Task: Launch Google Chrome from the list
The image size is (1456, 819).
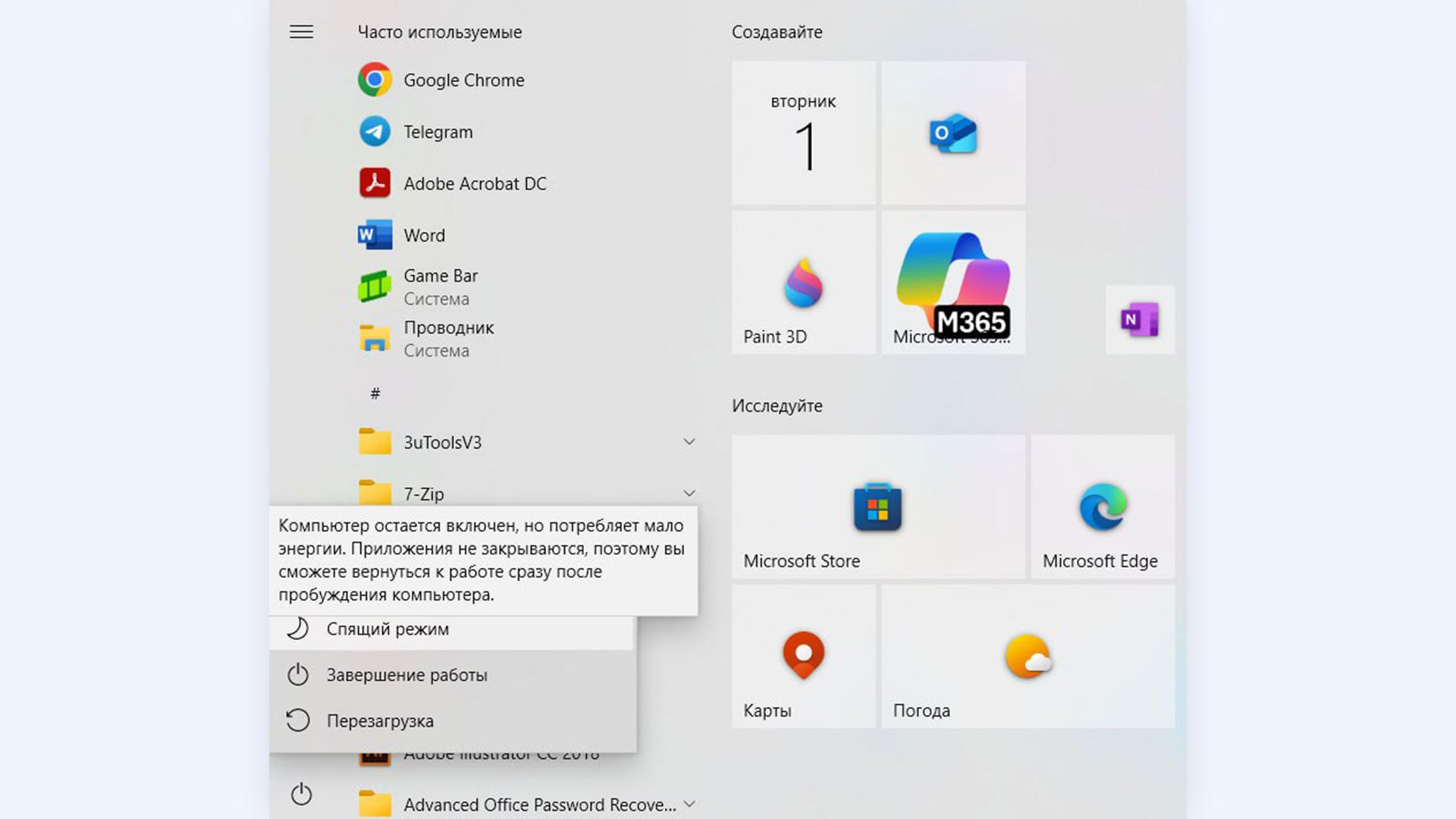Action: [463, 80]
